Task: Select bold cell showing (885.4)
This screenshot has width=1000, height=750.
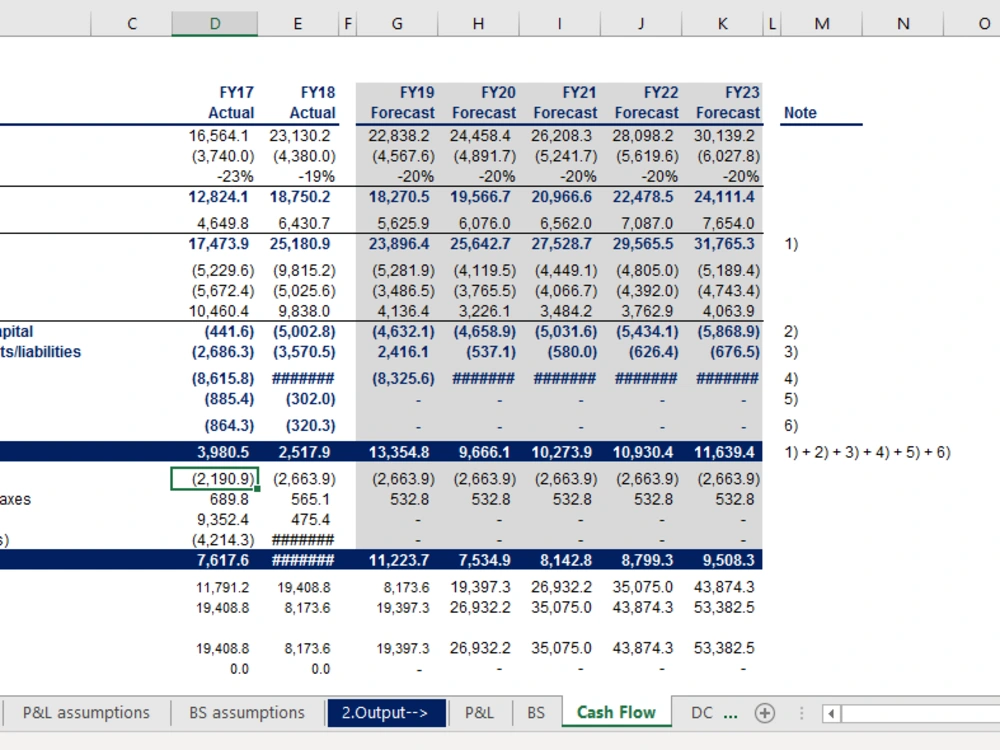Action: [x=229, y=399]
